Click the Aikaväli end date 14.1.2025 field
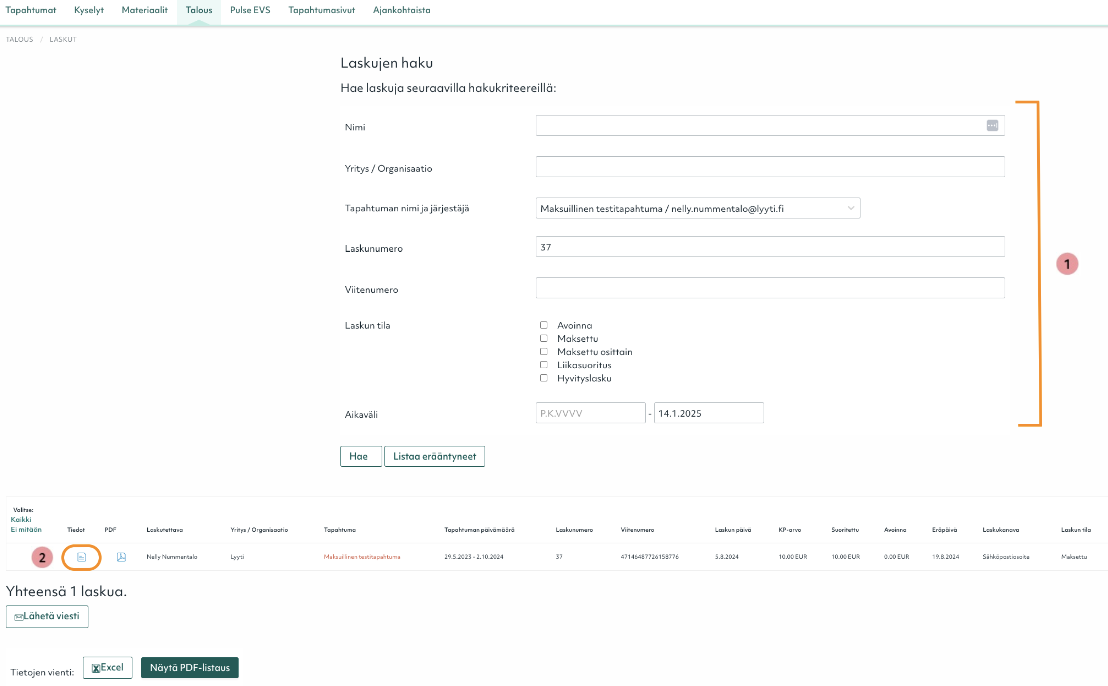The image size is (1108, 686). click(709, 413)
